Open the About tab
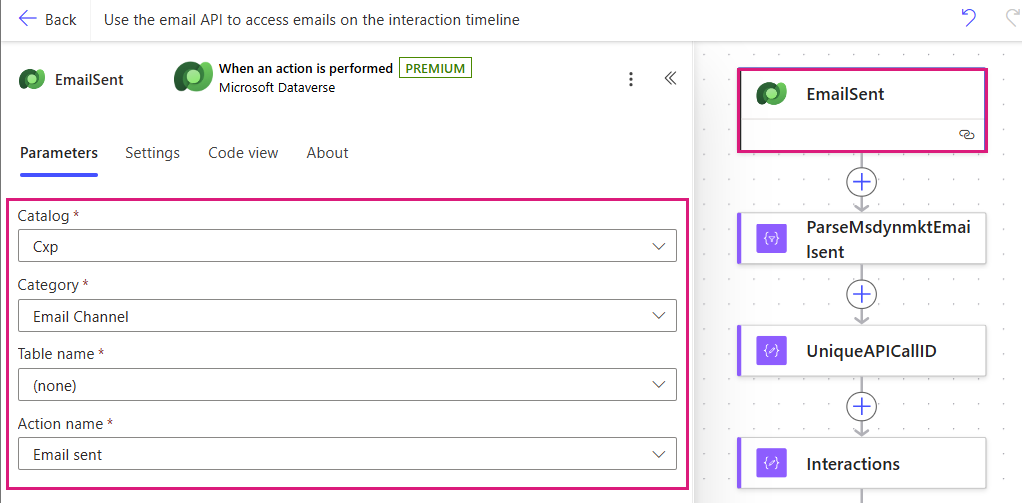The width and height of the screenshot is (1022, 503). [x=327, y=153]
